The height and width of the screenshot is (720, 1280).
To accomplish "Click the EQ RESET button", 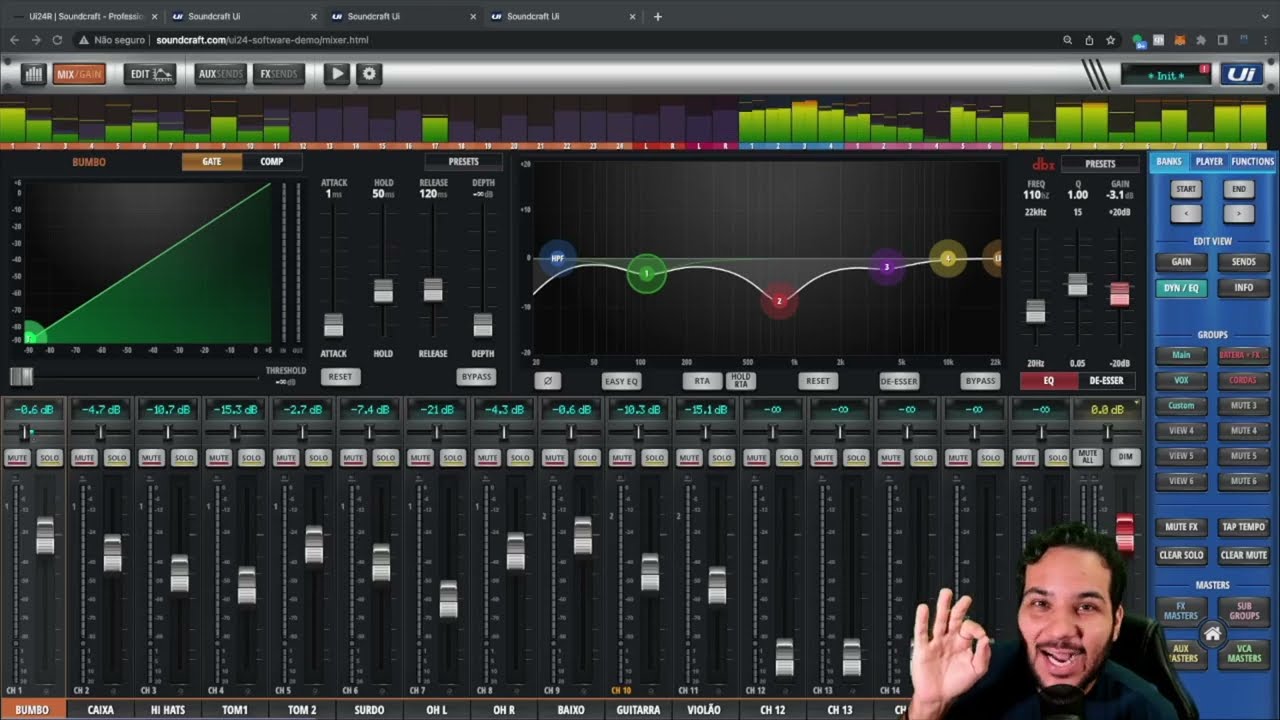I will pos(818,380).
